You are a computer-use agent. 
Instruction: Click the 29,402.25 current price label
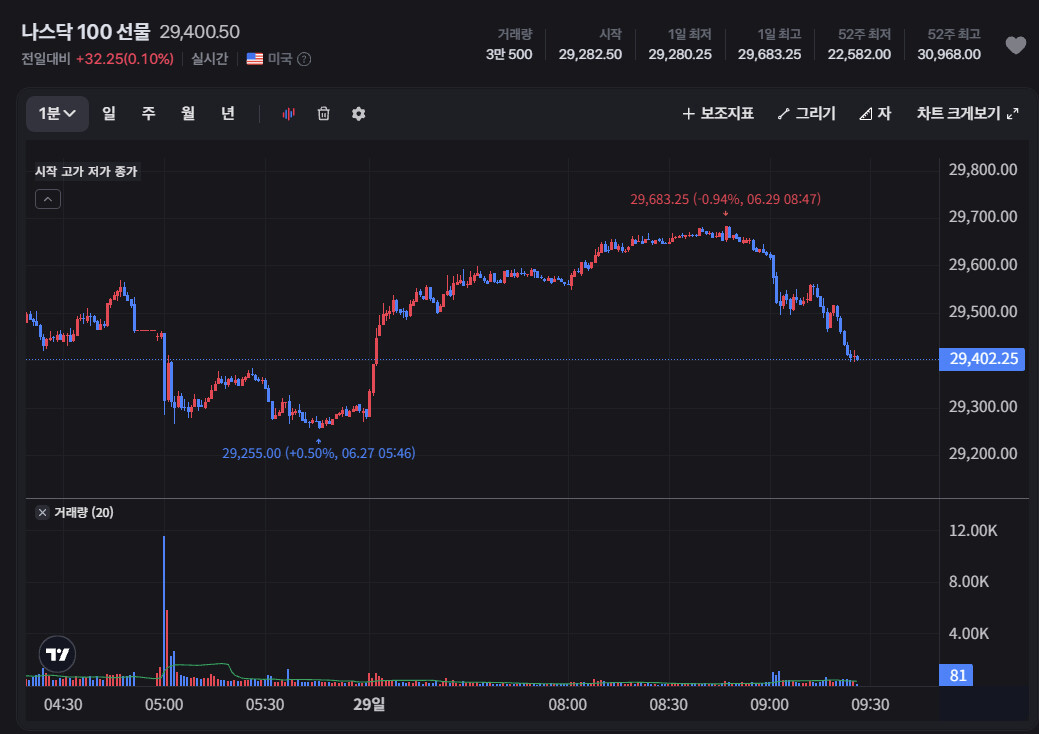click(x=982, y=359)
